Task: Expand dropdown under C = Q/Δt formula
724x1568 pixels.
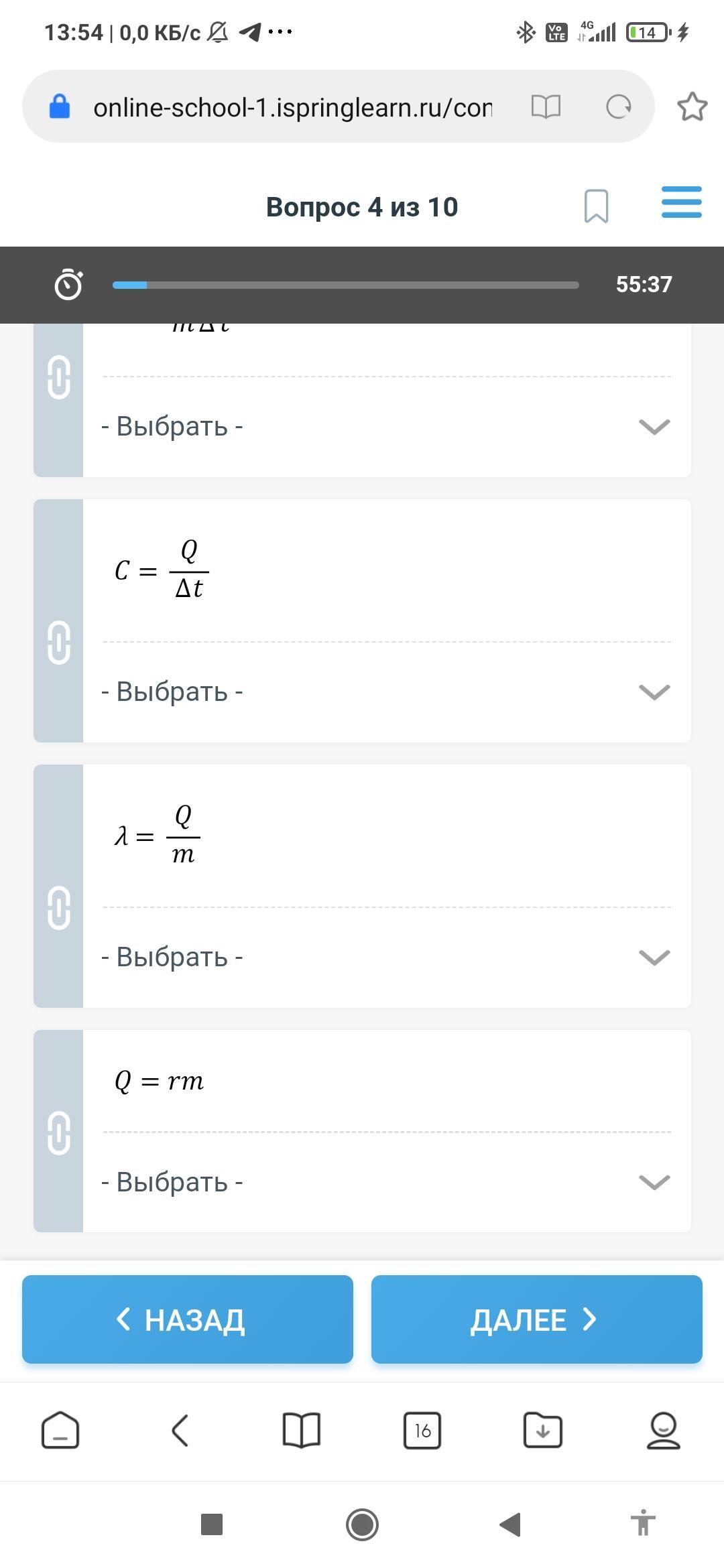Action: pos(385,692)
